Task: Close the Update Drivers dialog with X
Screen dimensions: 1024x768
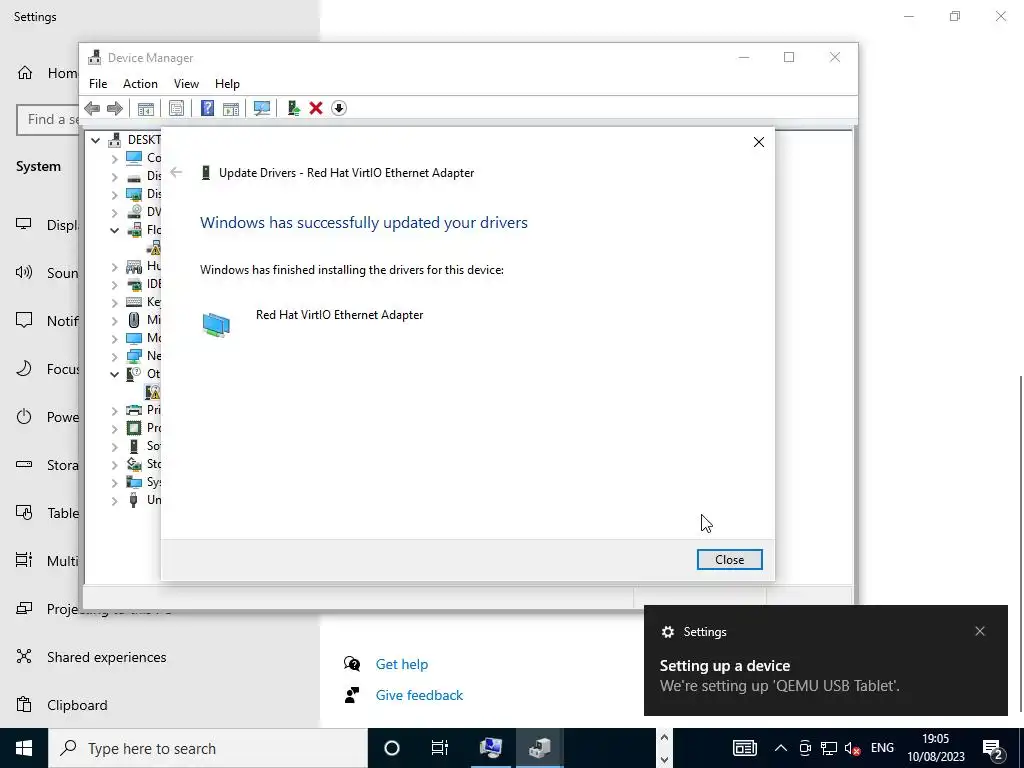Action: pos(759,142)
